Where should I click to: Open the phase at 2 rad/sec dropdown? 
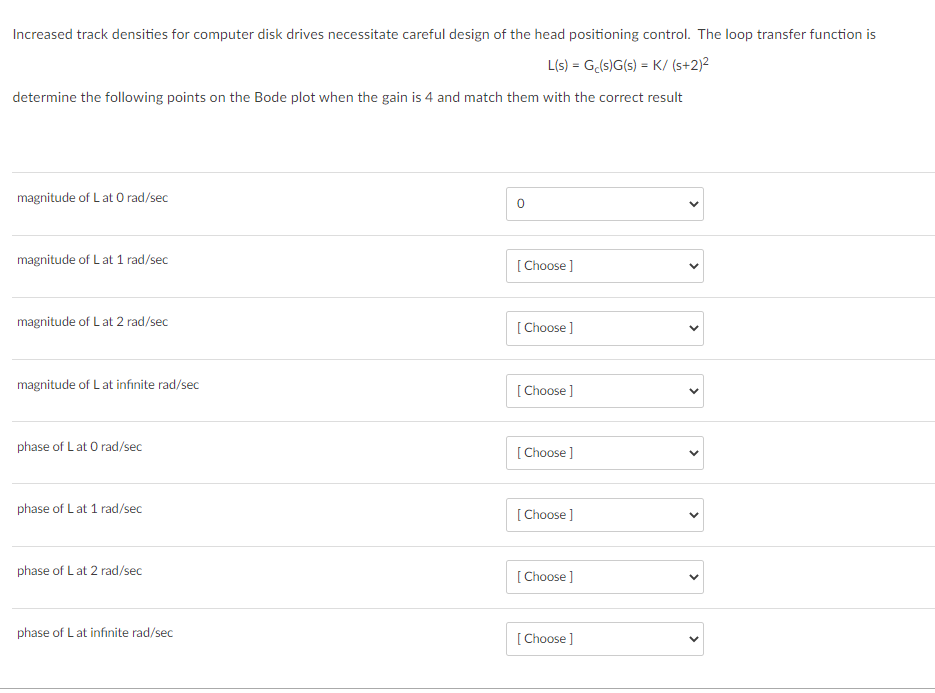pos(604,577)
